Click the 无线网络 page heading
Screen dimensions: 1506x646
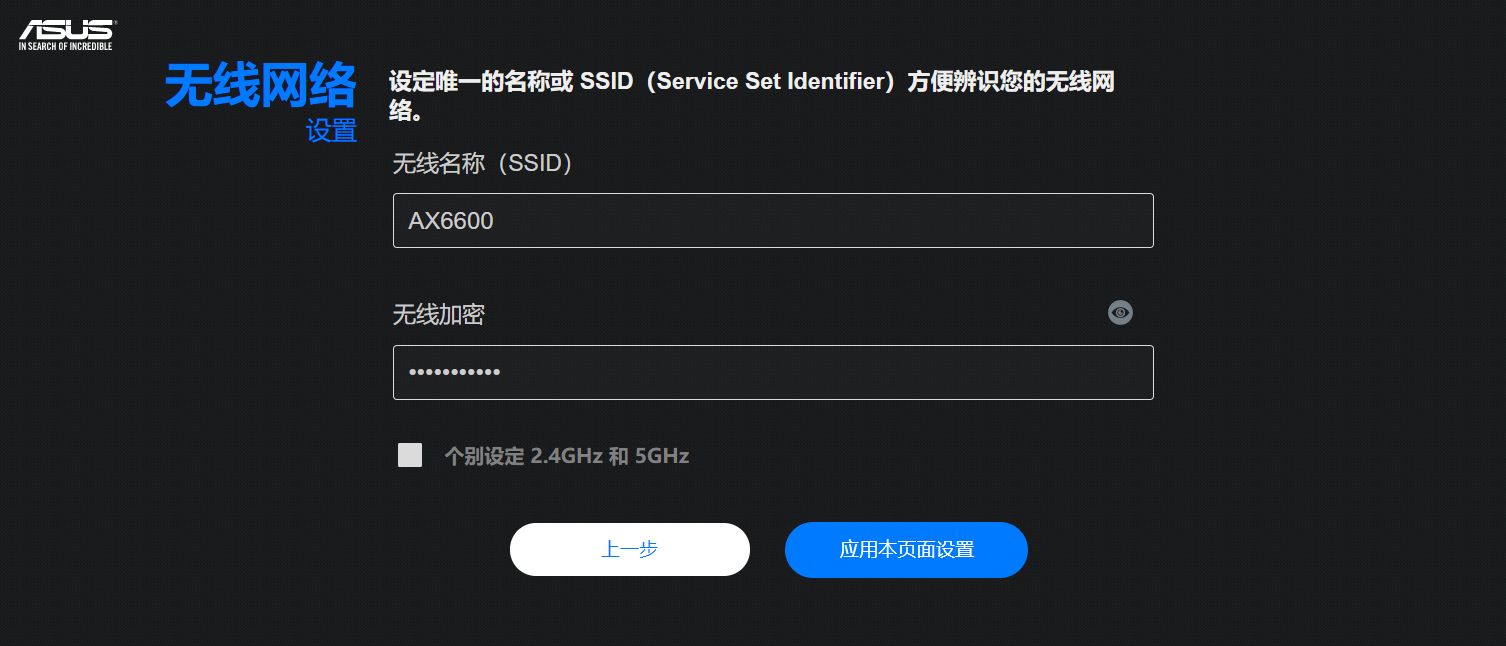tap(261, 85)
